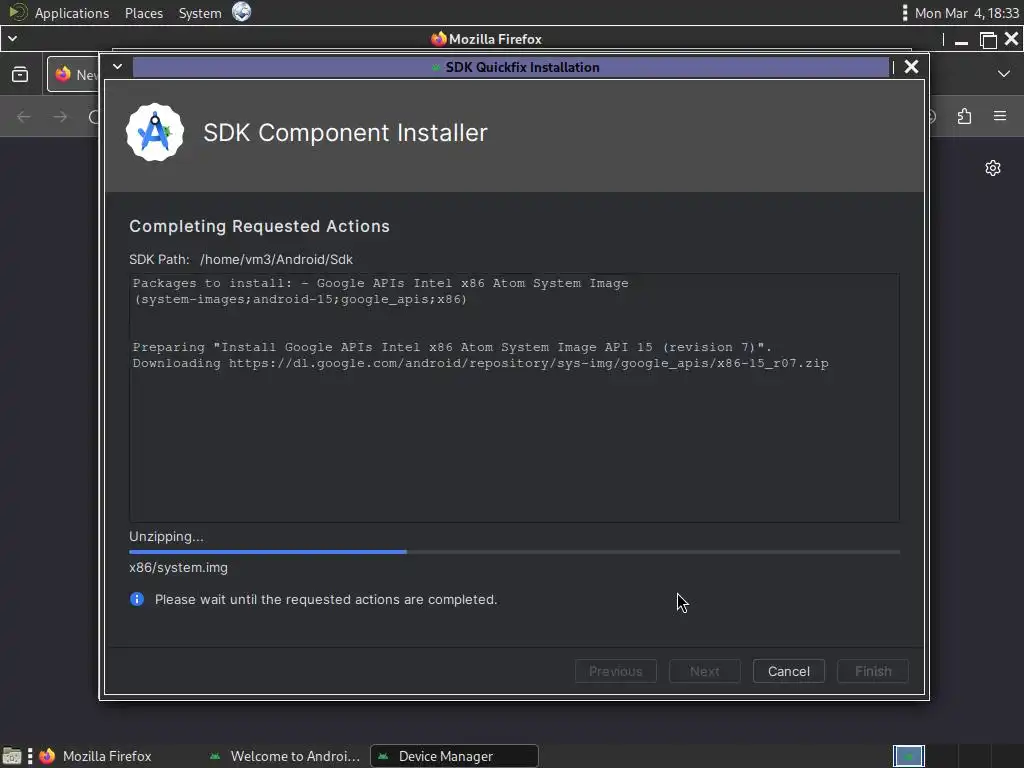Open Firefox View icon in tab bar

tap(20, 74)
